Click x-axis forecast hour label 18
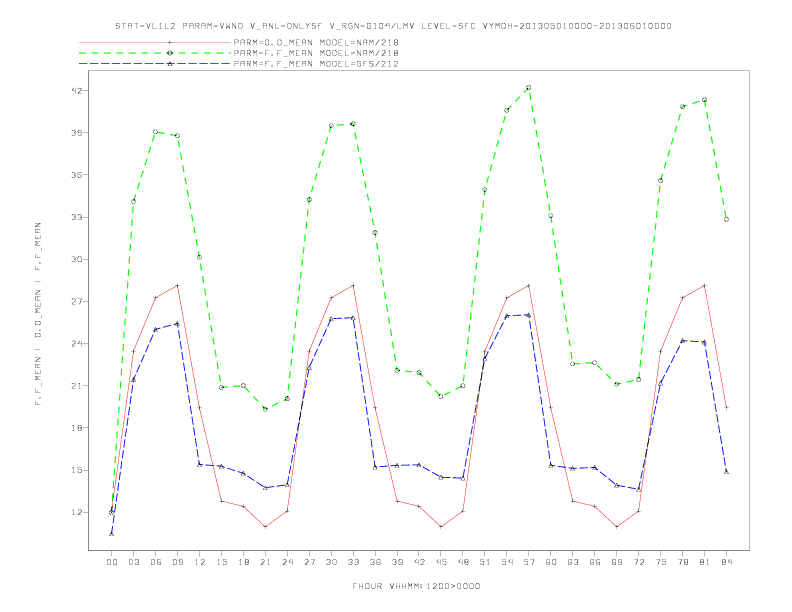 coord(243,562)
